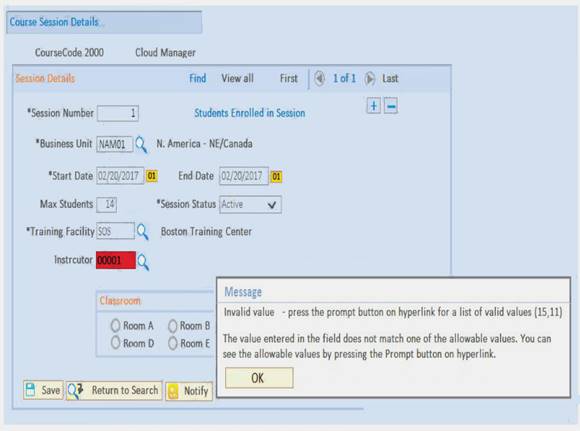
Task: Click the 'Cloud Manager' course title
Action: click(x=165, y=53)
